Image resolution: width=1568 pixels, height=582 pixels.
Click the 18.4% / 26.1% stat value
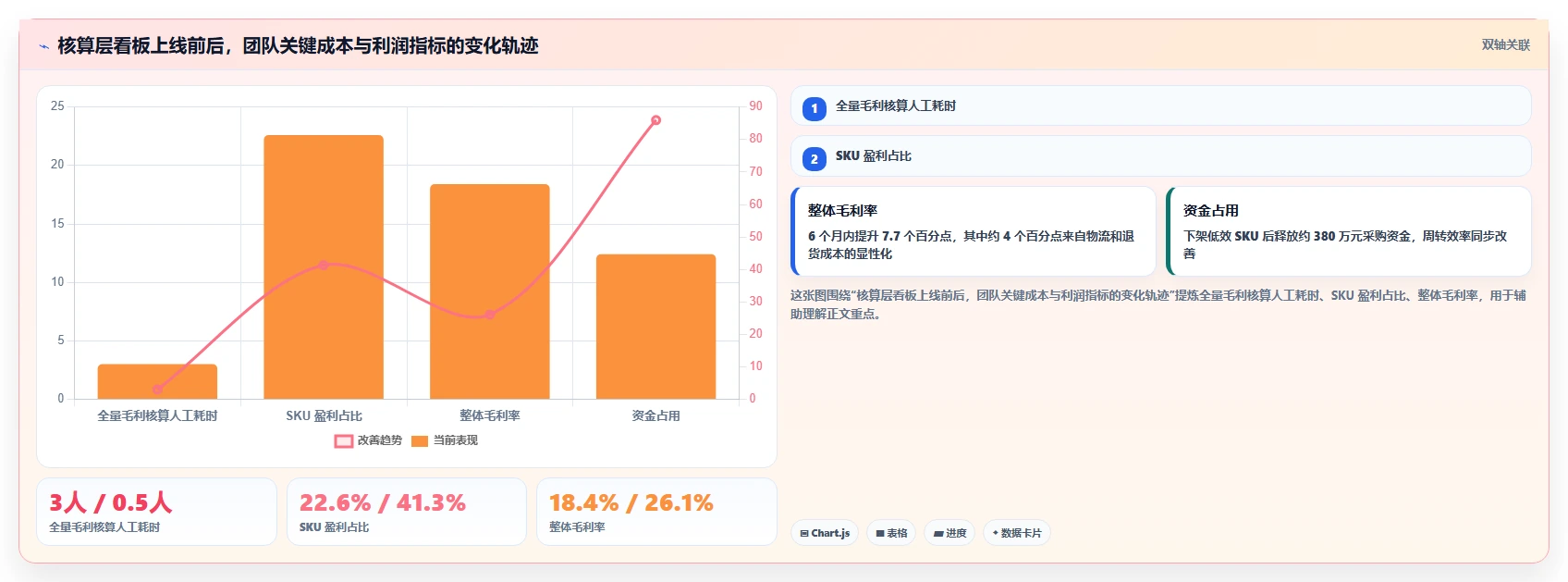pos(631,502)
